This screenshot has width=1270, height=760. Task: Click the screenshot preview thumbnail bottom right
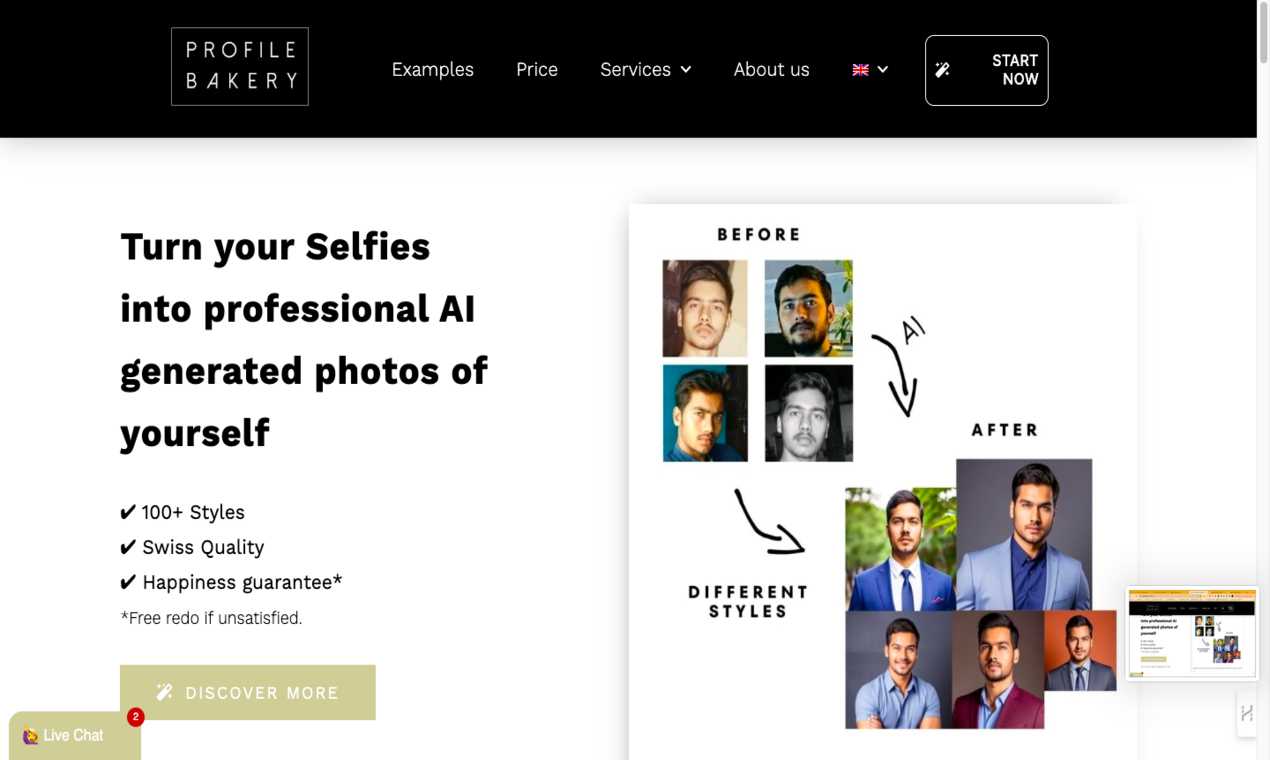(1191, 632)
